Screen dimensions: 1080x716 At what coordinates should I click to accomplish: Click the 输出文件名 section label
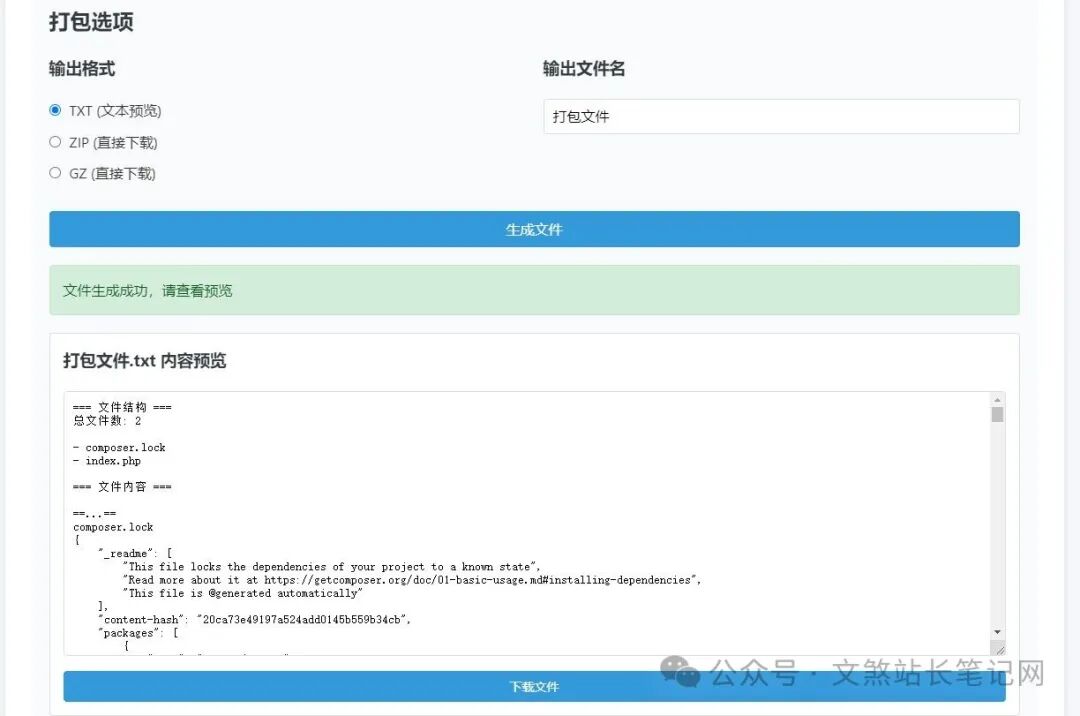tap(584, 68)
